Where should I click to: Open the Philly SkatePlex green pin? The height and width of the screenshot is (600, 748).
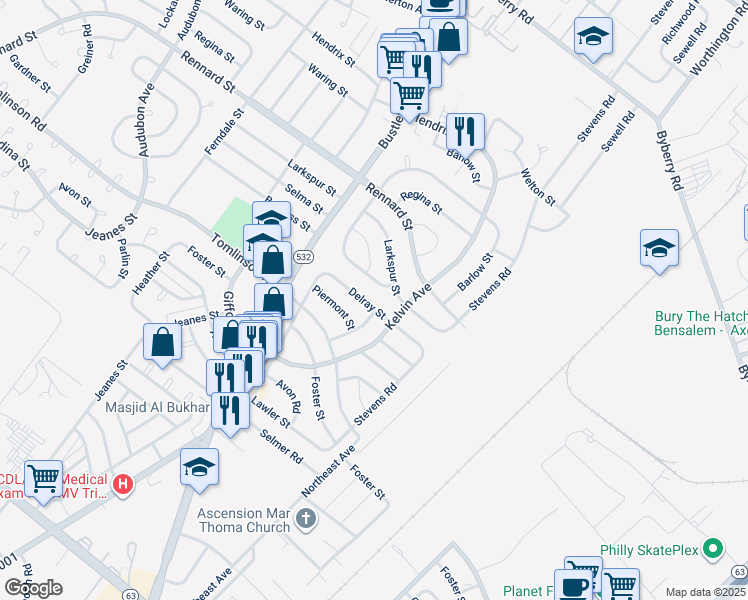(713, 548)
